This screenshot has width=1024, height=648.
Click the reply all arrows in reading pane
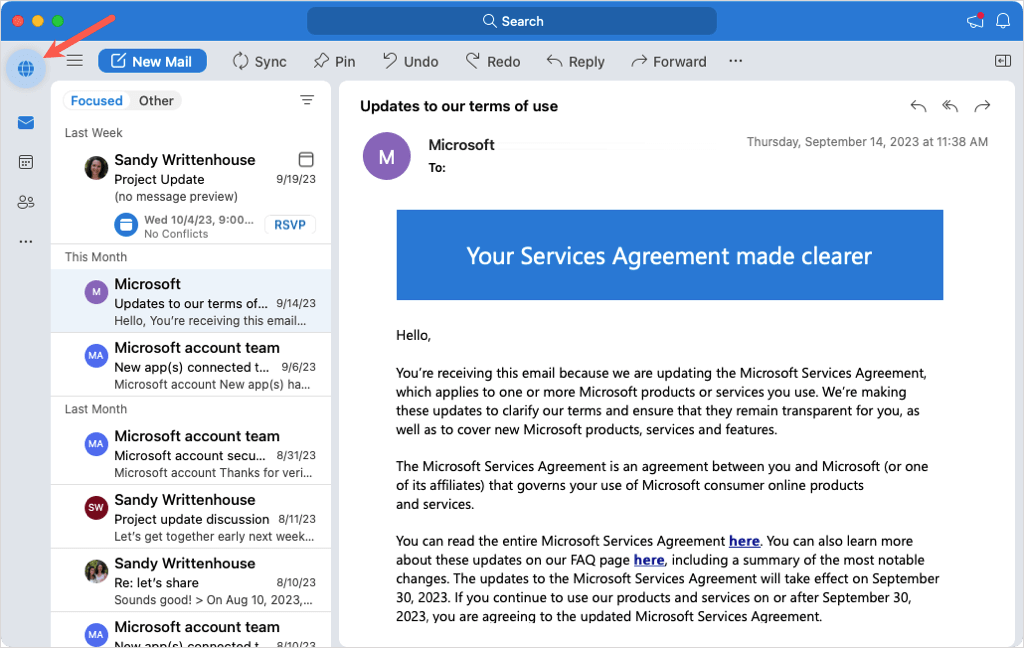[950, 106]
